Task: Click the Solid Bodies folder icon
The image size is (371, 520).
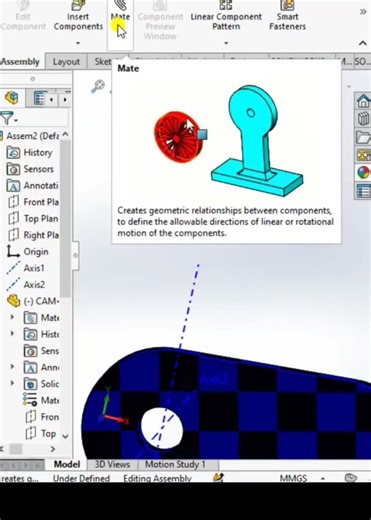Action: point(30,384)
